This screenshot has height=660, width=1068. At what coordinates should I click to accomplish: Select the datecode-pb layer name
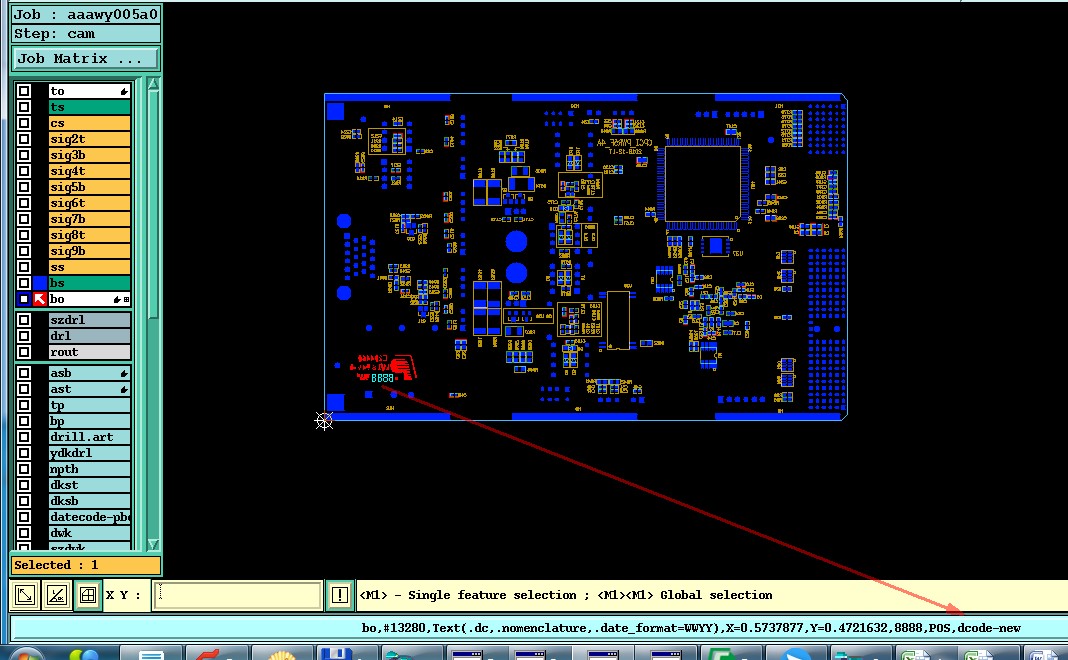[x=89, y=517]
